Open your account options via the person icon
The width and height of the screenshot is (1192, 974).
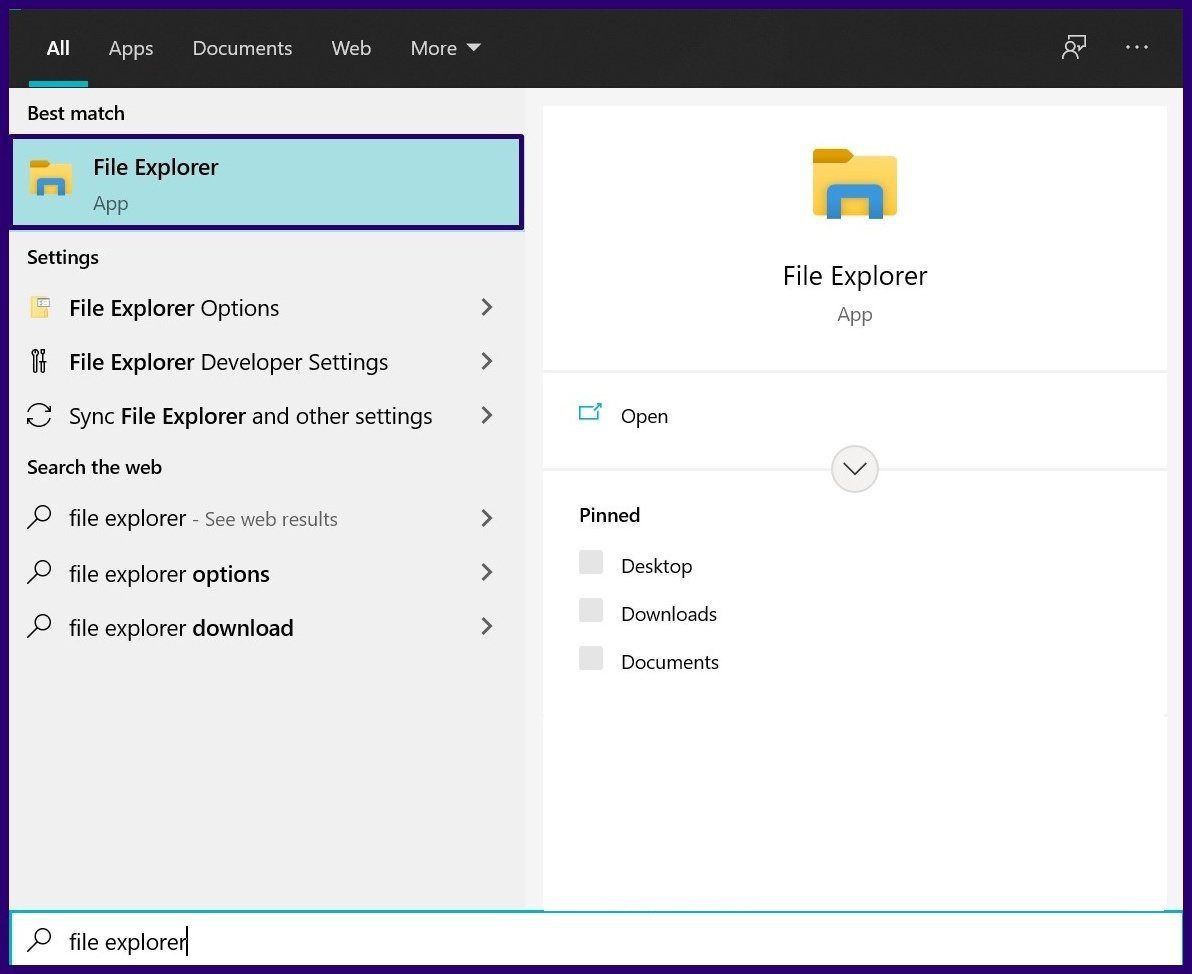click(x=1073, y=47)
